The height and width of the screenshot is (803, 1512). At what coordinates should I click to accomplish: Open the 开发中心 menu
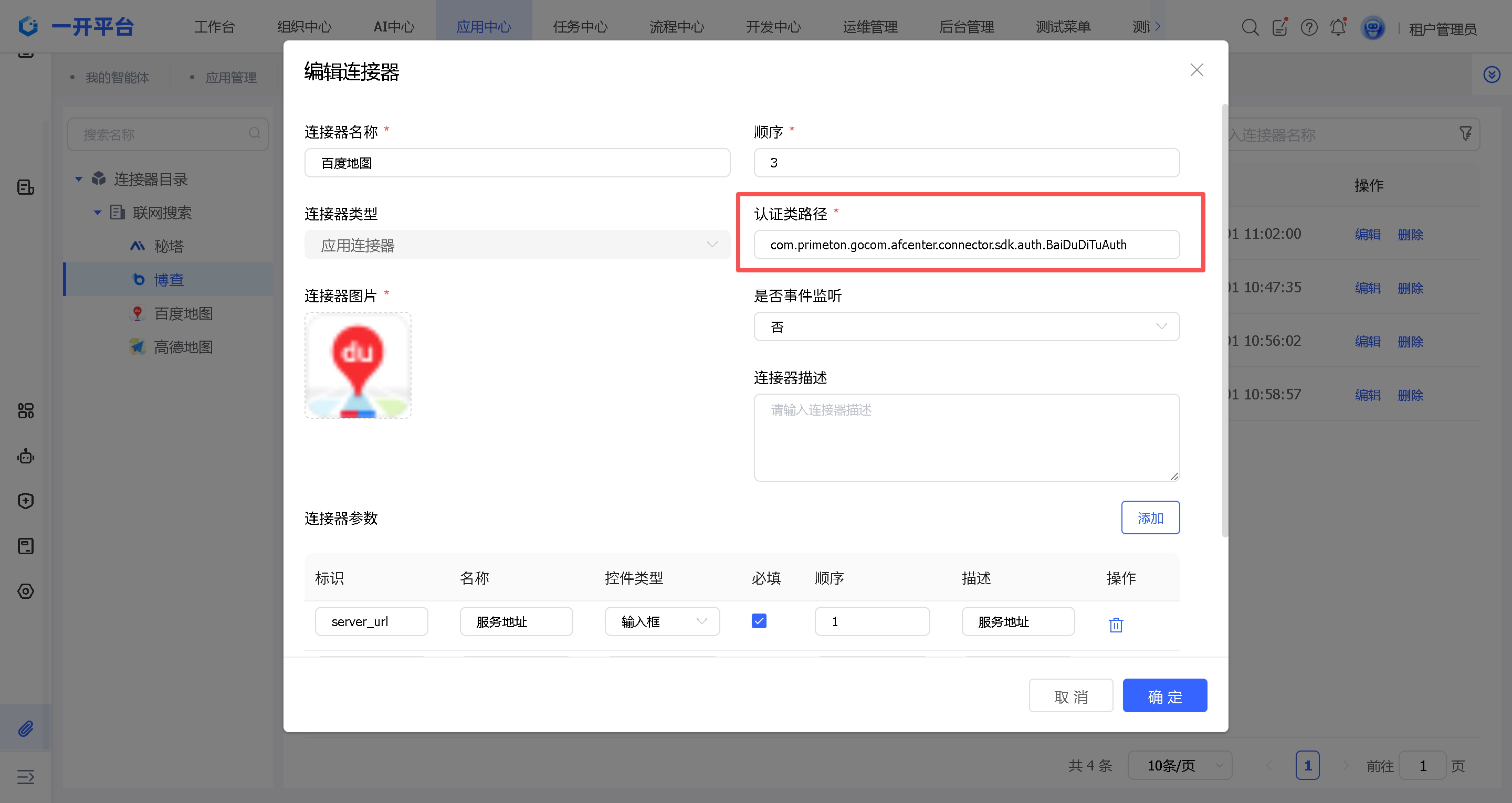[773, 27]
